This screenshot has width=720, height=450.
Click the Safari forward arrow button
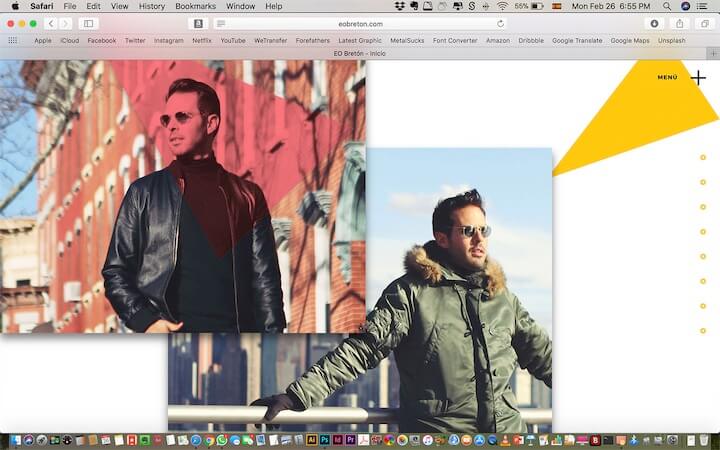65,23
